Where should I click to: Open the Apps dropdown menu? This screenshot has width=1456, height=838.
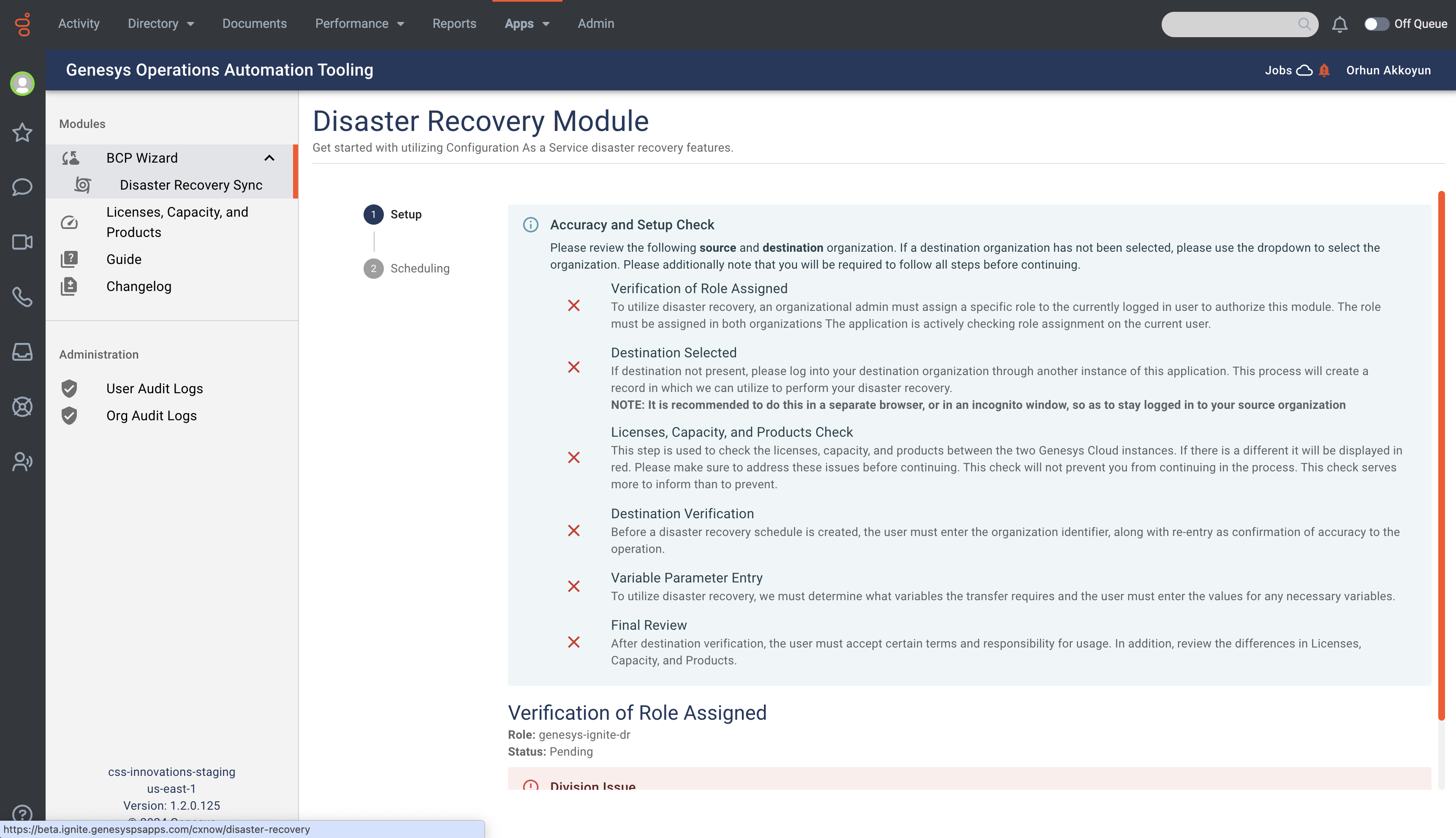527,24
